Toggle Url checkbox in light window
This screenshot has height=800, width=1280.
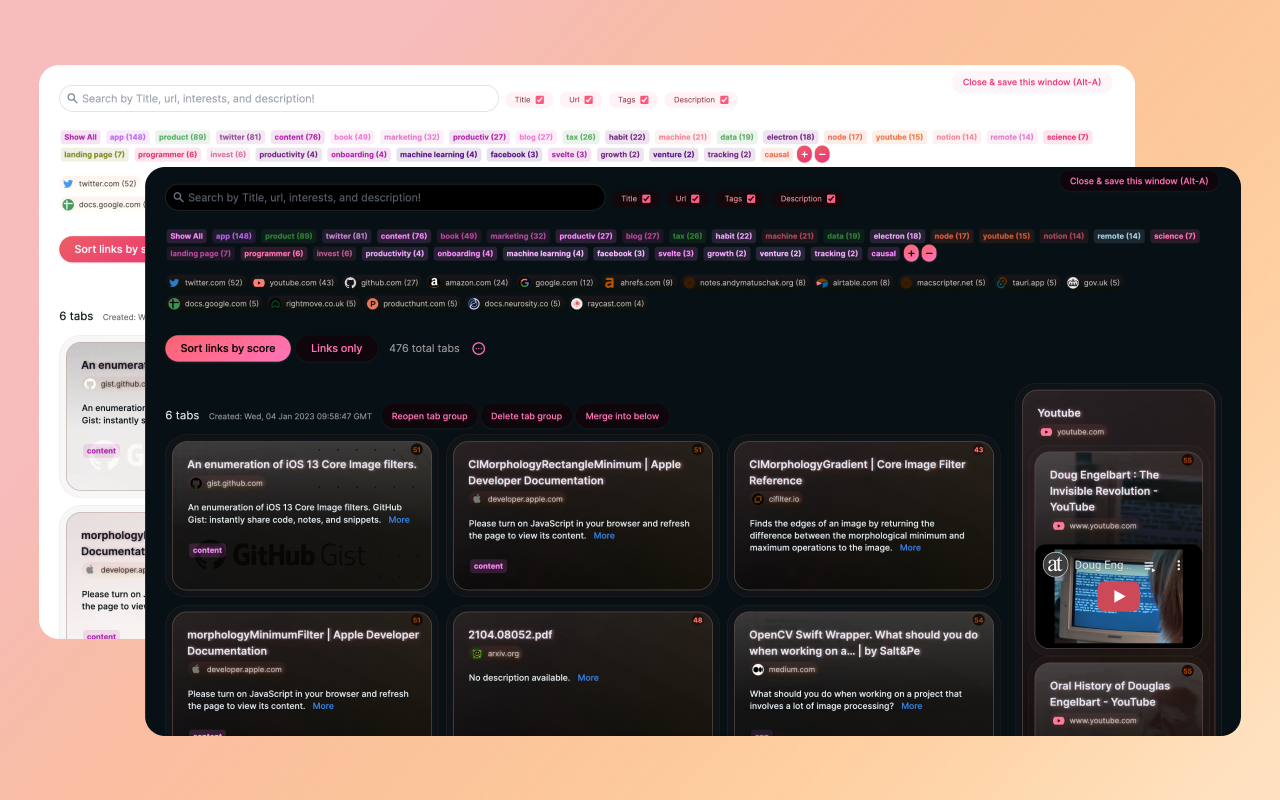(x=589, y=100)
